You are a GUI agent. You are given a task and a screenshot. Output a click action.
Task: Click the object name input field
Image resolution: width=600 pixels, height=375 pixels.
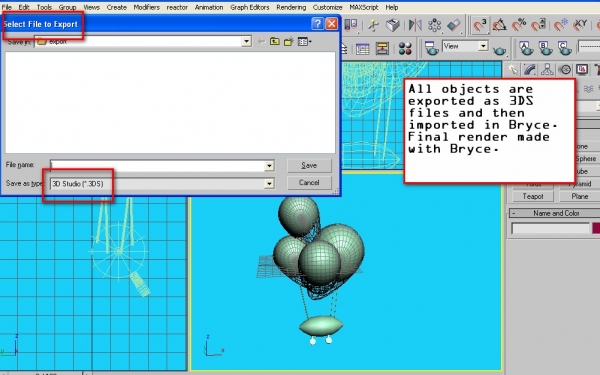tap(550, 228)
